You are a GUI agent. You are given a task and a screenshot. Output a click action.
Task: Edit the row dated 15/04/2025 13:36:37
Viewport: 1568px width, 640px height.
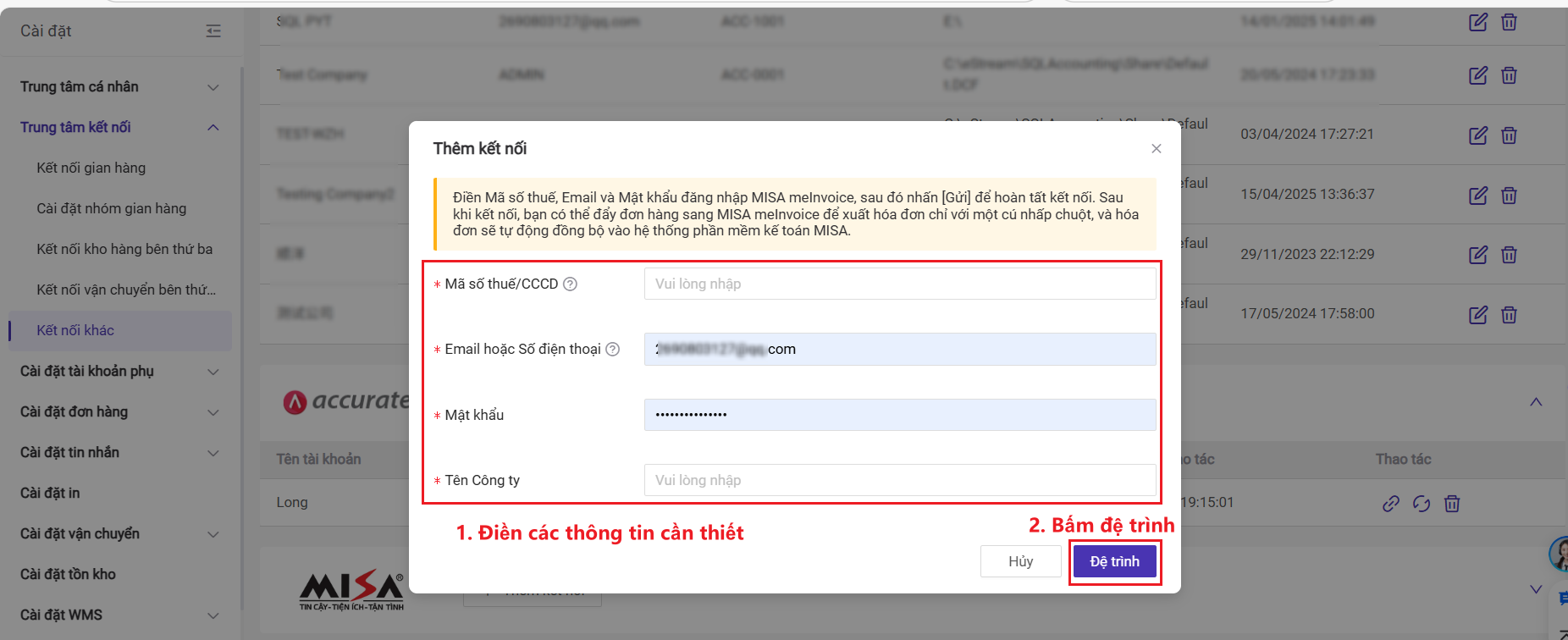(1478, 196)
